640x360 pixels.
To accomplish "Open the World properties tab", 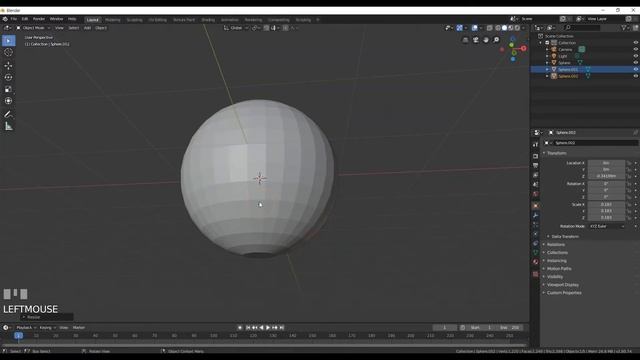I will (536, 194).
